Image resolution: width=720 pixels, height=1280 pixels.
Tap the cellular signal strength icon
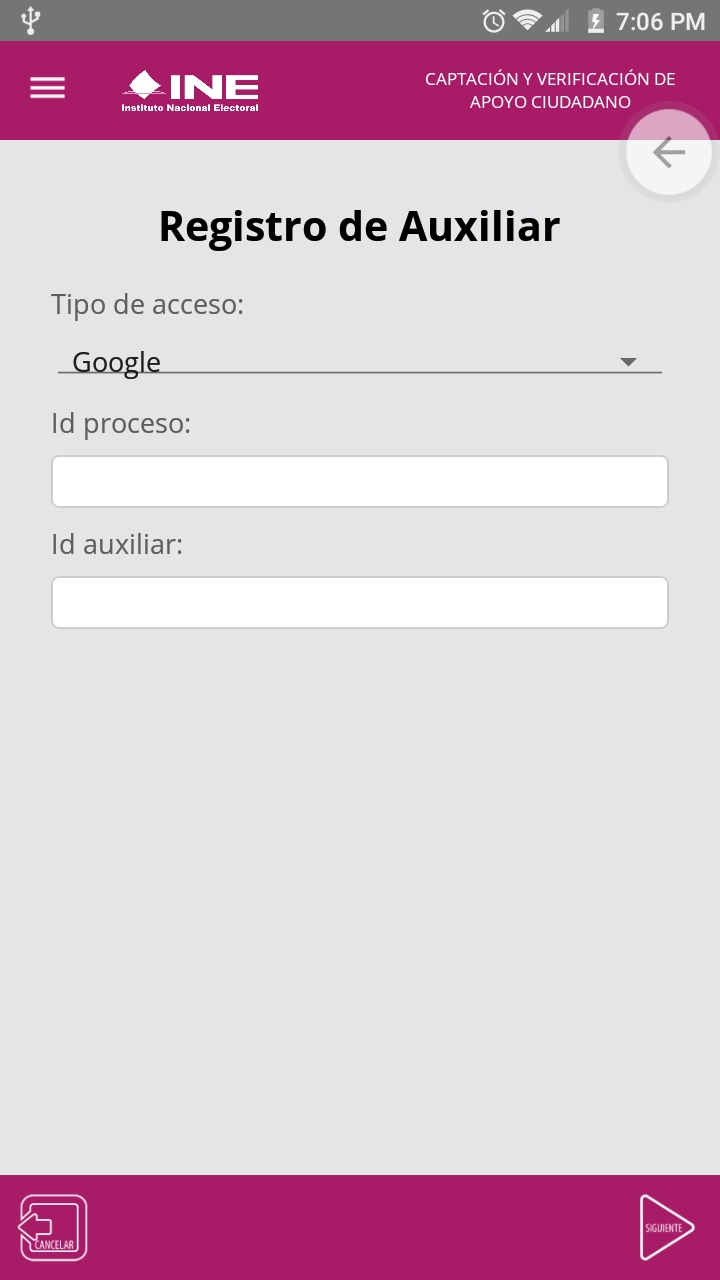[558, 21]
